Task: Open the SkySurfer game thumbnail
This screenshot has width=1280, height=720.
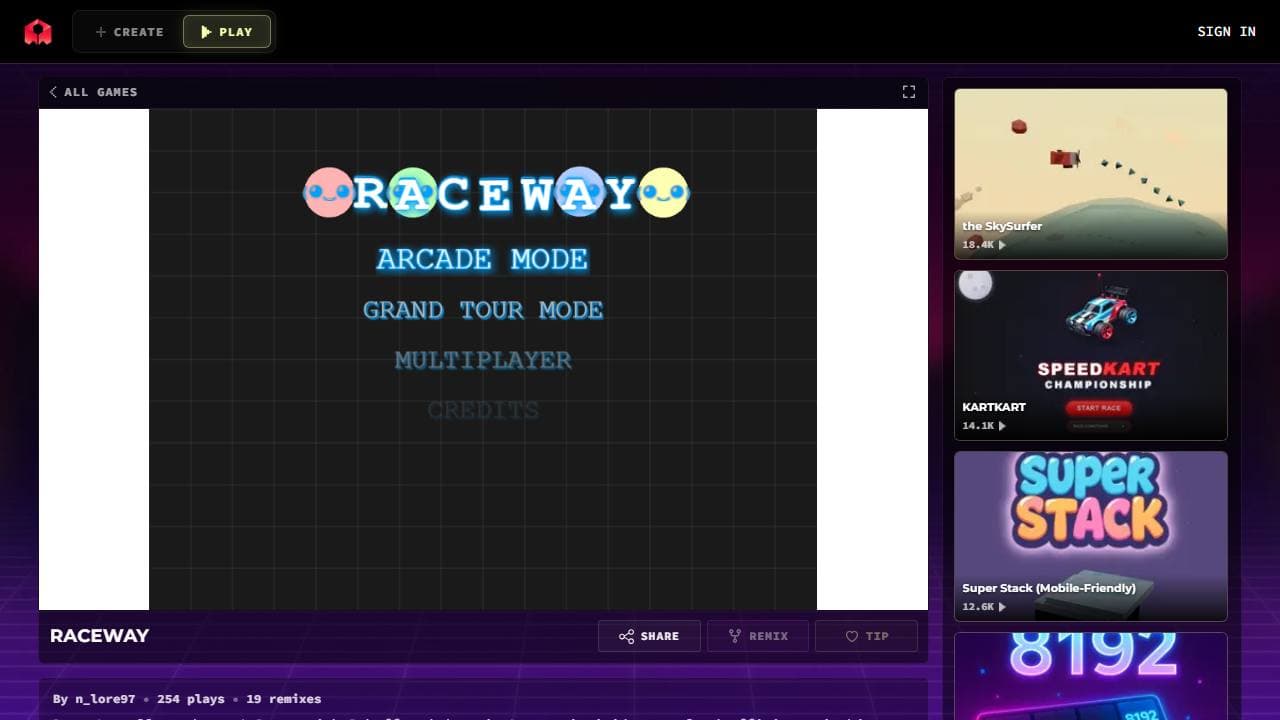Action: click(1090, 174)
